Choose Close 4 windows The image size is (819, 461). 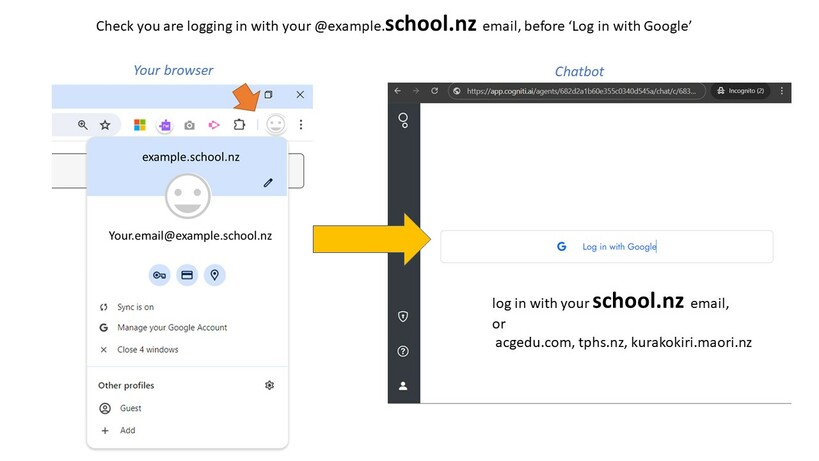[x=139, y=349]
